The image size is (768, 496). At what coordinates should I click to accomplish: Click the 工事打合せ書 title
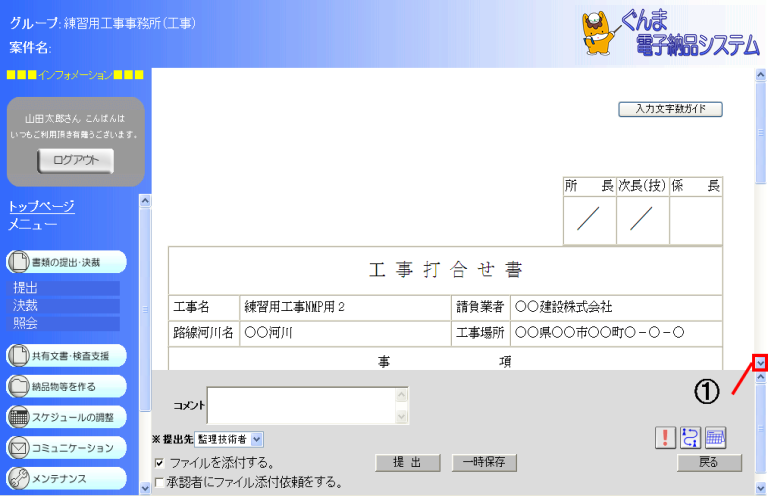point(446,270)
